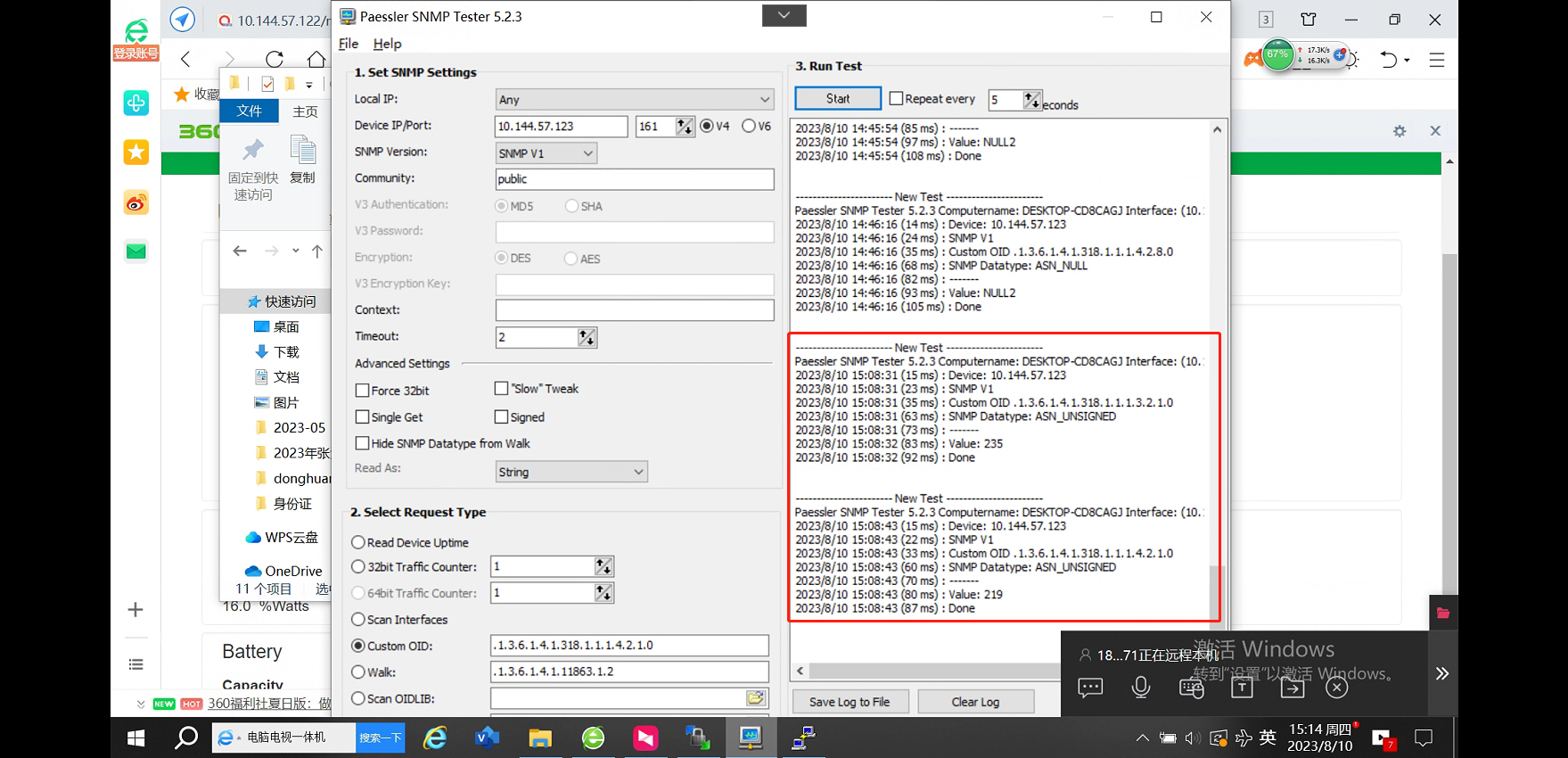Click the port number spinner

685,127
